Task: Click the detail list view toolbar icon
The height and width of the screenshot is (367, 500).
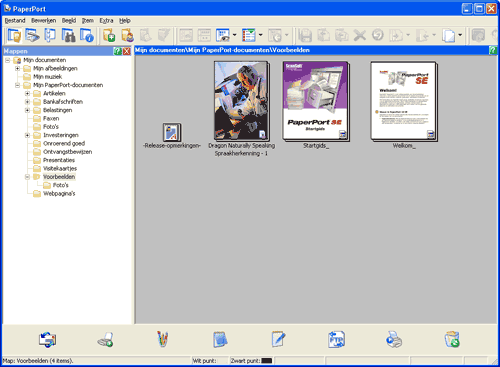Action: [249, 35]
